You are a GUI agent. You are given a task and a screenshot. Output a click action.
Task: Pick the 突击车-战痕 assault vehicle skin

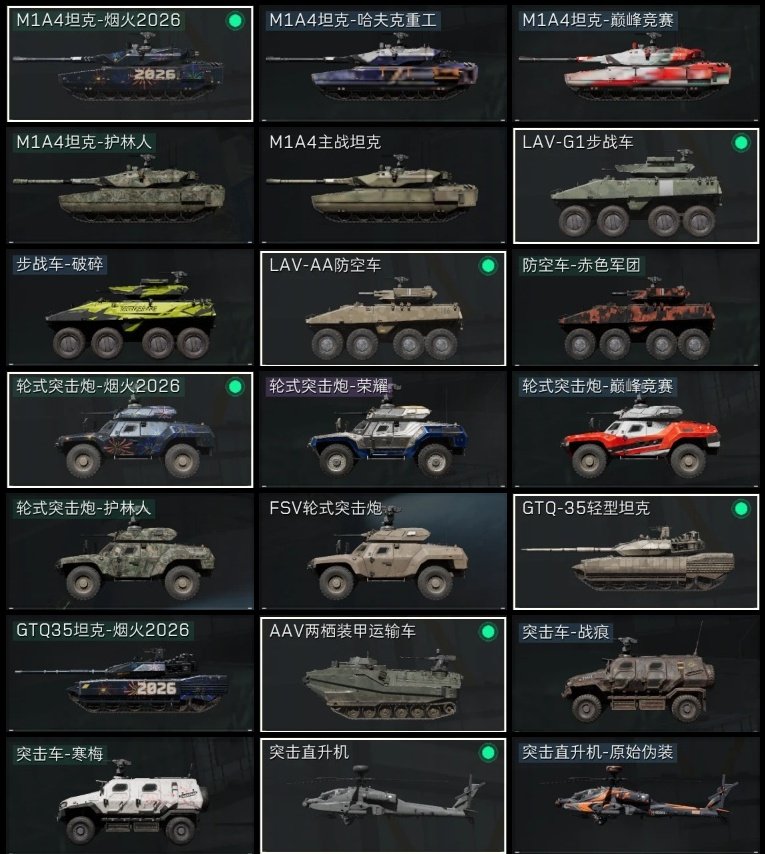[x=636, y=674]
